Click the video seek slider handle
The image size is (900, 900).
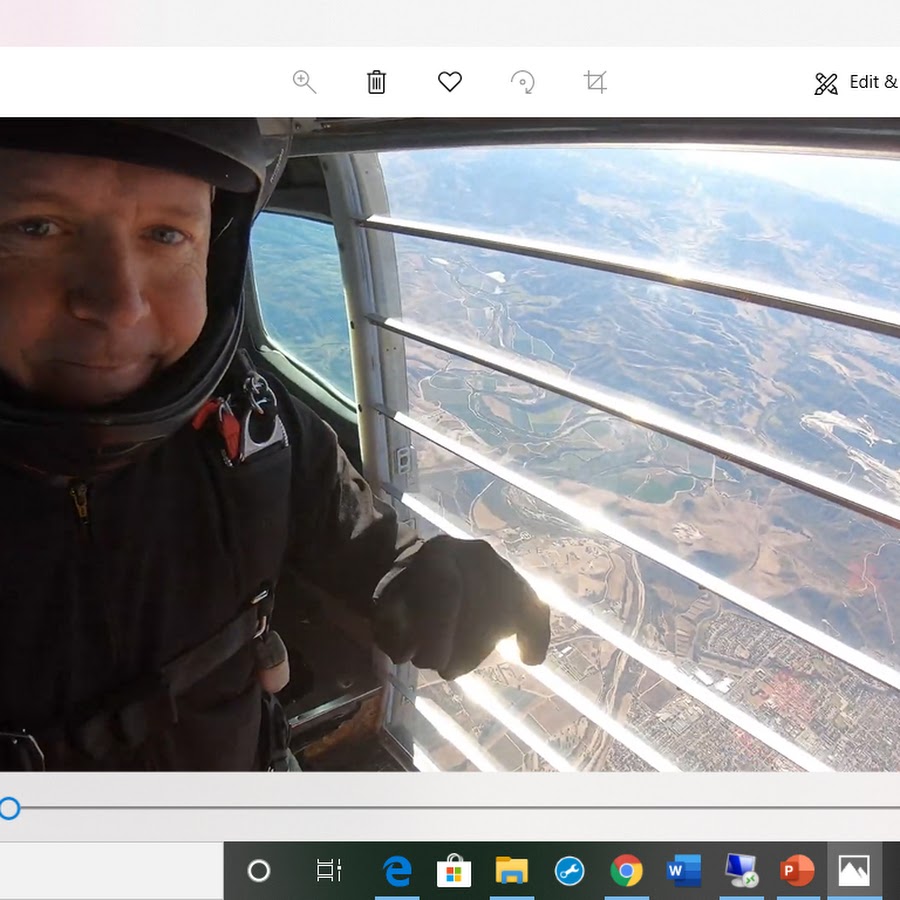click(x=9, y=808)
